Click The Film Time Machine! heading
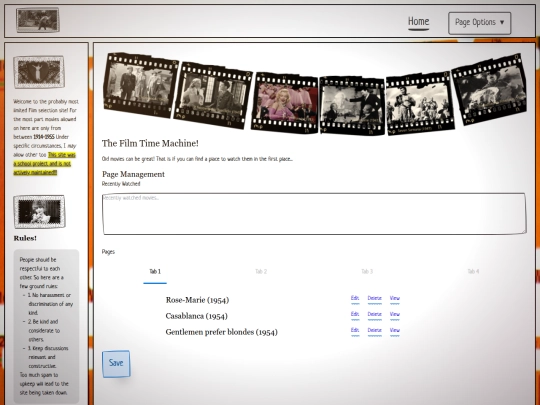 150,144
